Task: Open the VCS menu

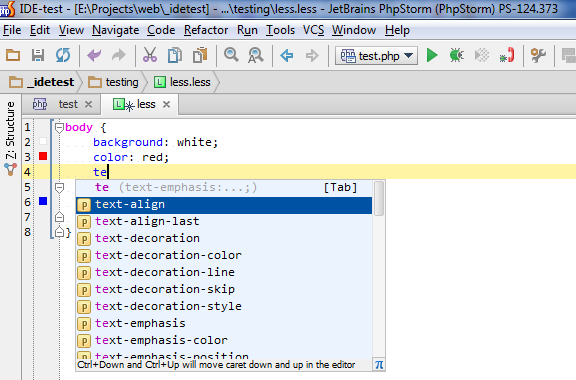Action: pos(313,30)
